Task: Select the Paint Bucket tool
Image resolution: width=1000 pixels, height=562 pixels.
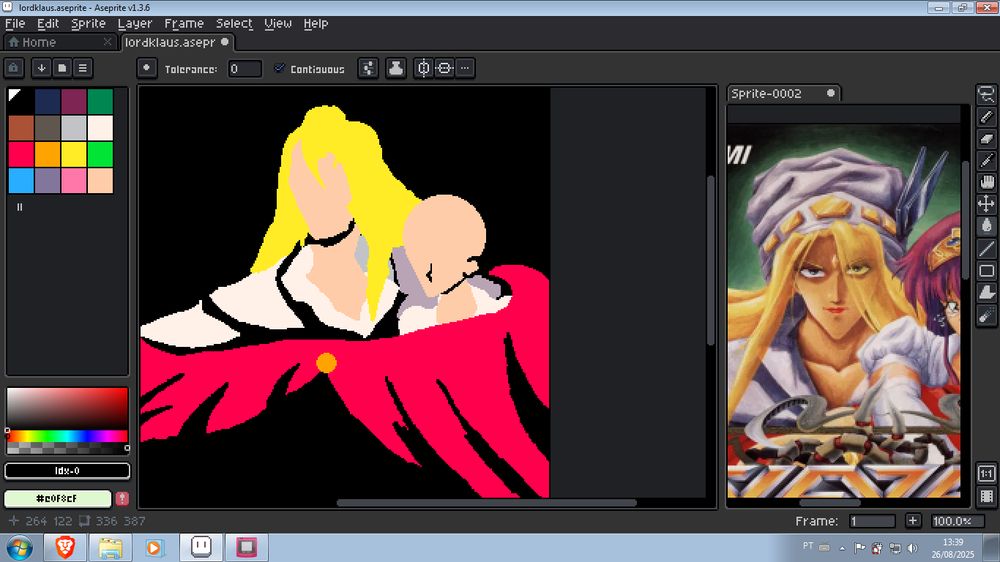Action: coord(987,226)
